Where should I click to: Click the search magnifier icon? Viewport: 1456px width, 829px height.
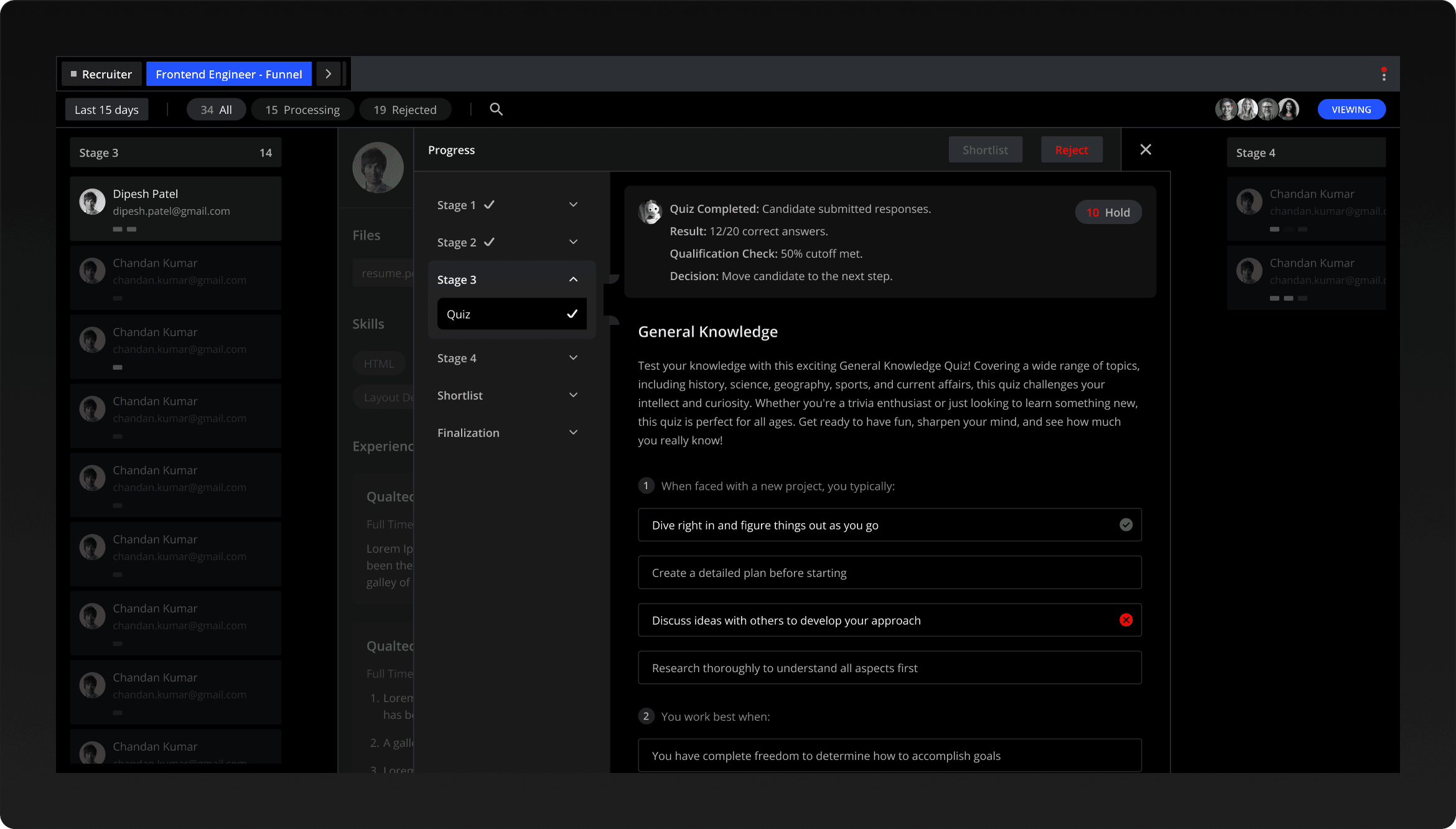pos(496,110)
